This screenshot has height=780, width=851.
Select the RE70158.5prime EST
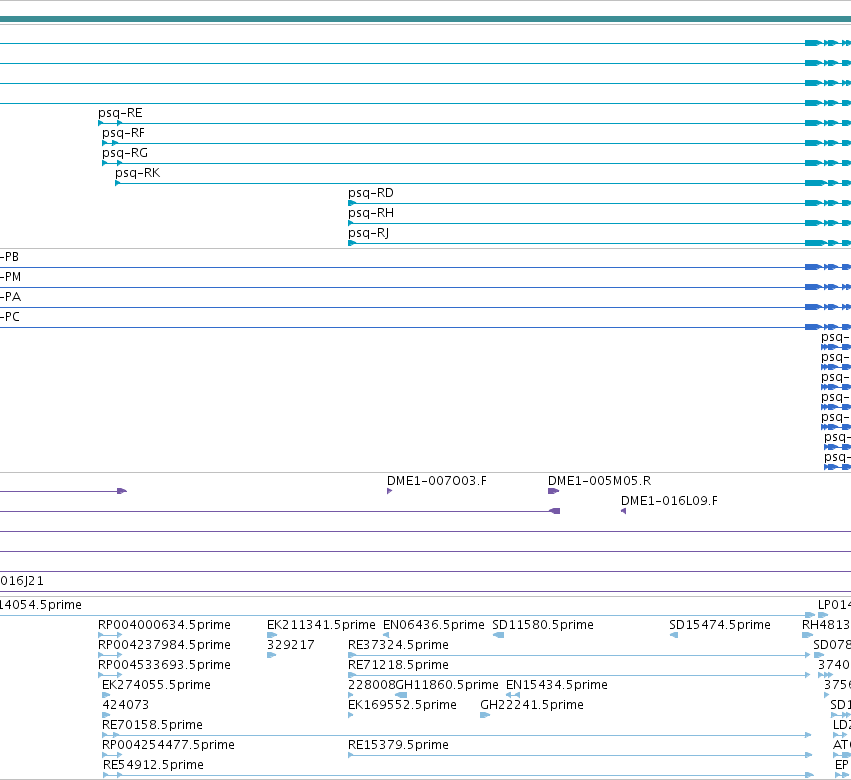[x=153, y=725]
